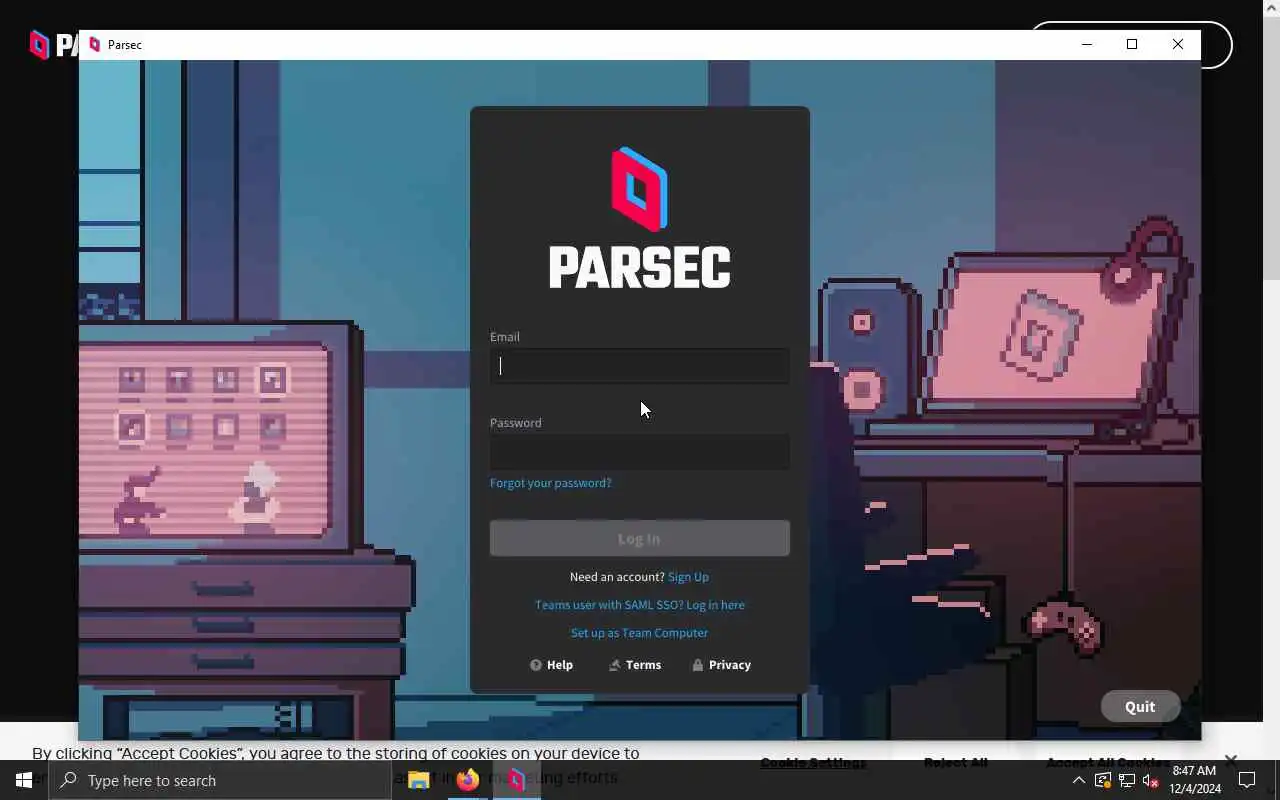The image size is (1280, 800).
Task: Click the Parsec logo in login panel
Action: pos(640,219)
